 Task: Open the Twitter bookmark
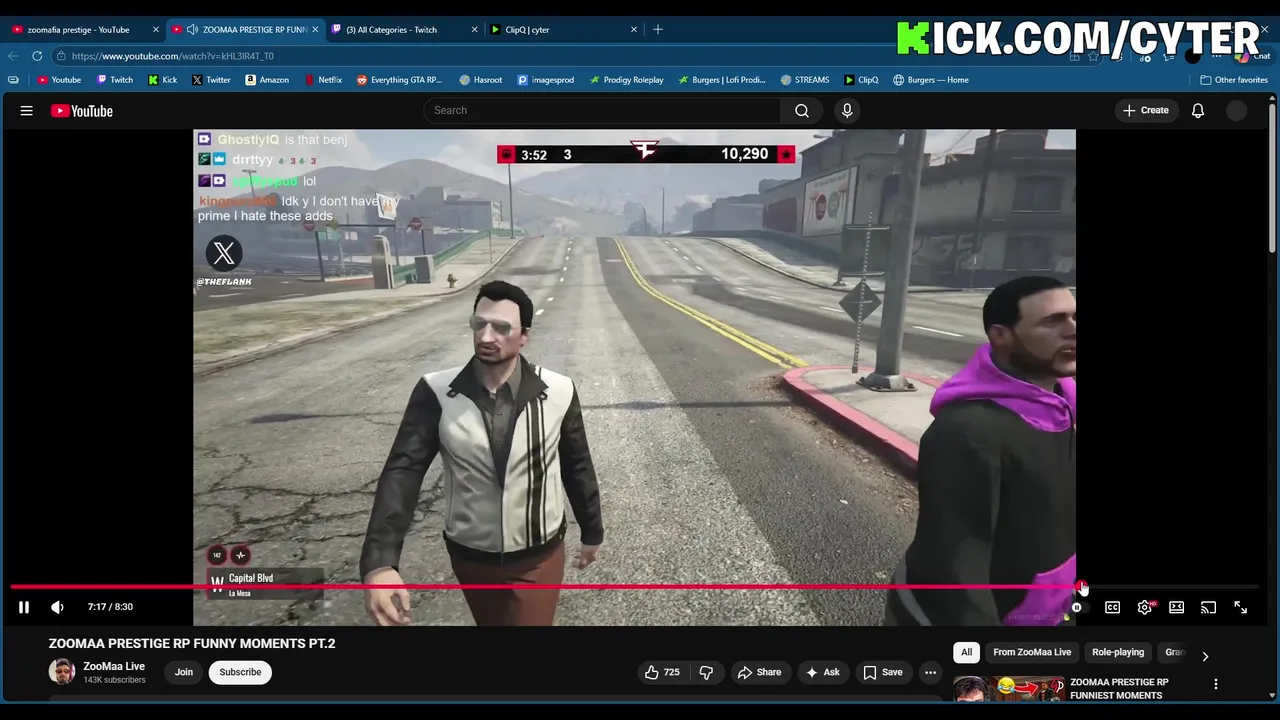coord(211,80)
